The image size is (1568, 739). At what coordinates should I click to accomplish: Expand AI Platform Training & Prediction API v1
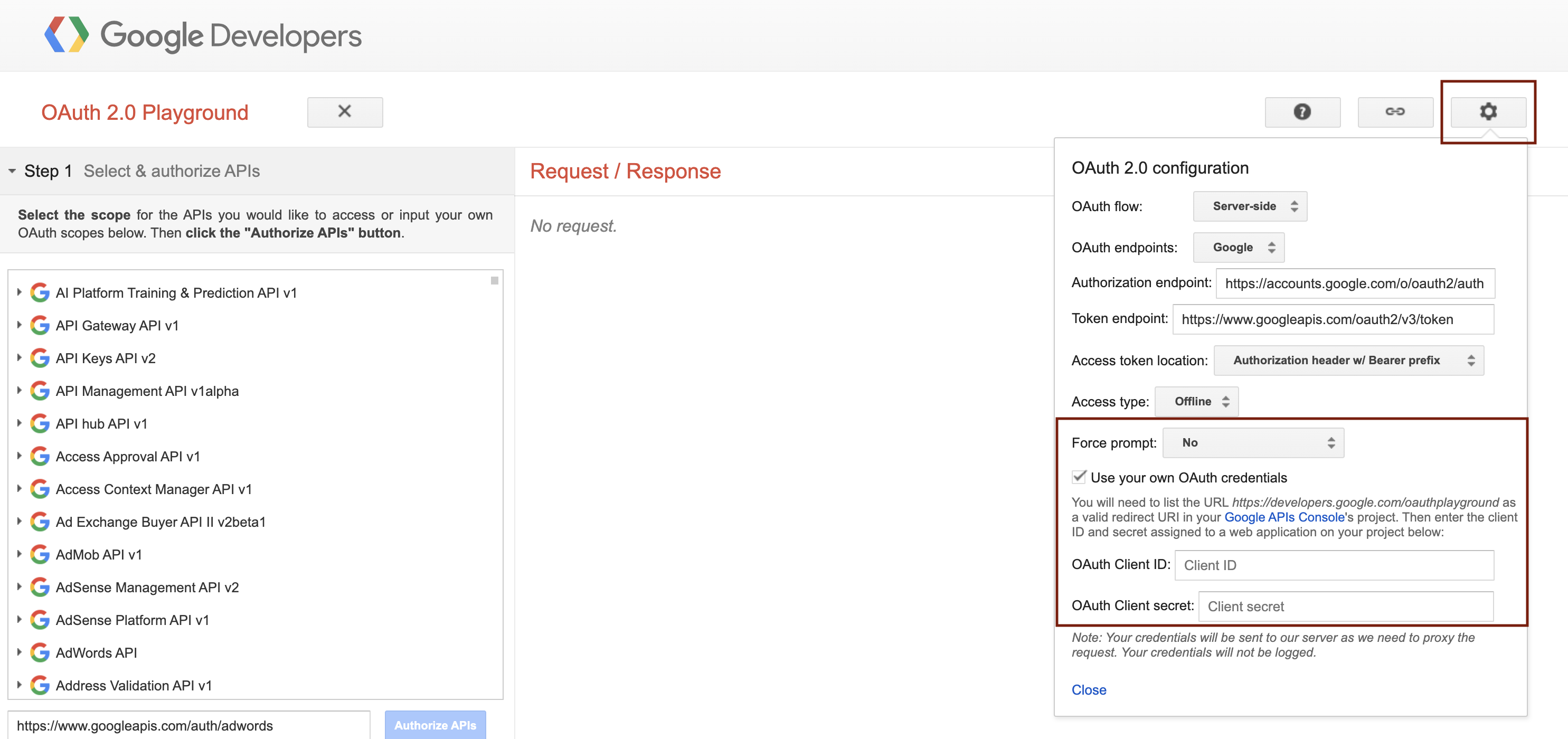coord(19,292)
